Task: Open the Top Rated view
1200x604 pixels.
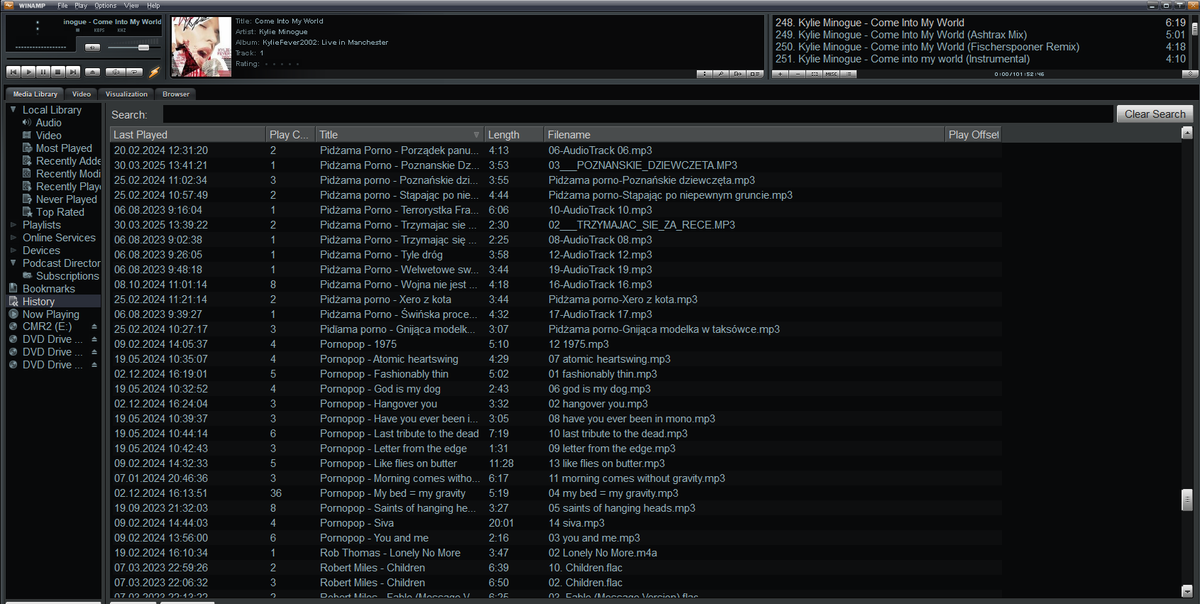Action: point(60,212)
